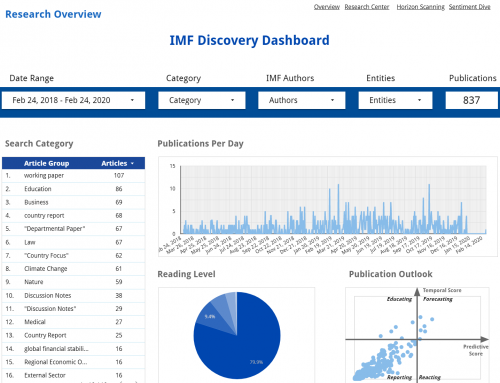Select the "Country Focus" row
This screenshot has width=500, height=383.
pyautogui.click(x=73, y=256)
